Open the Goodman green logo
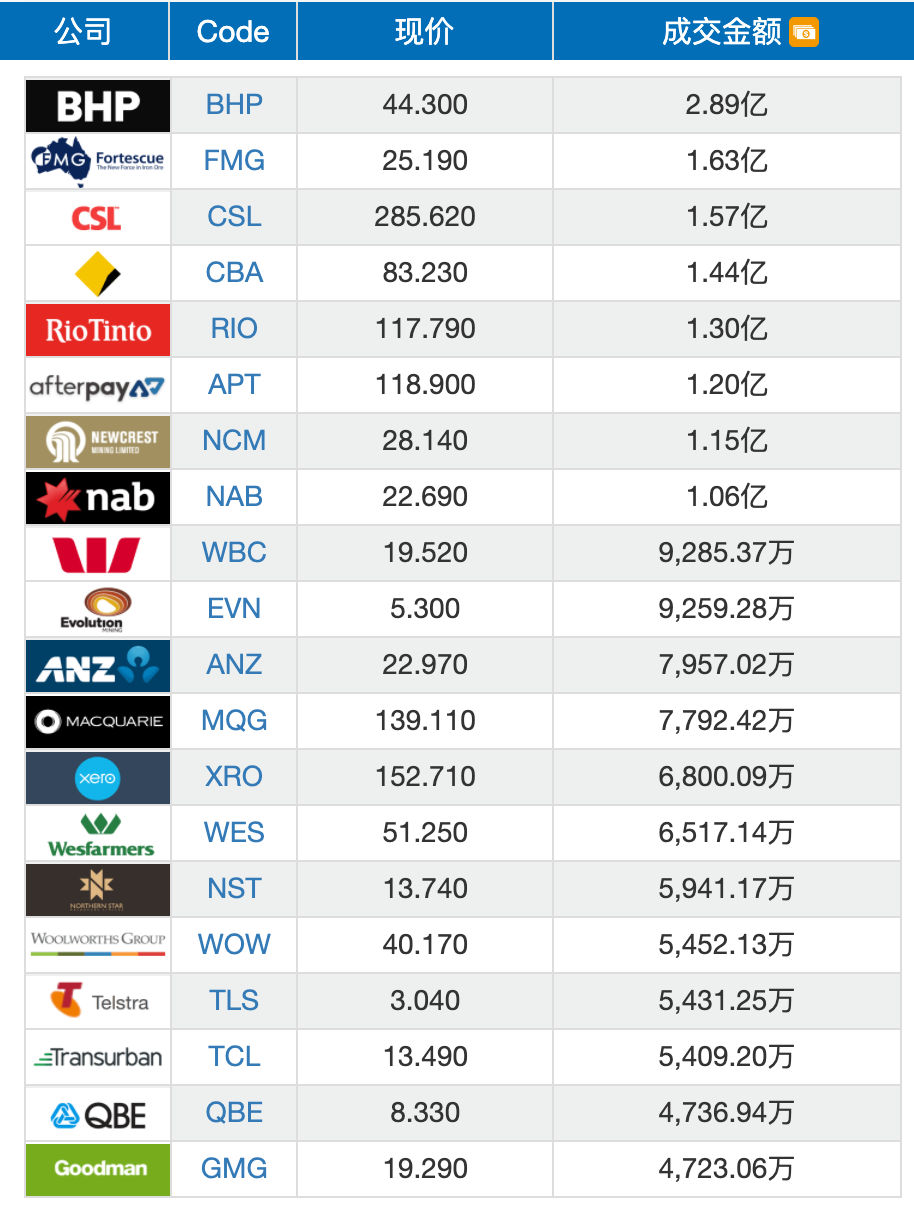 (x=98, y=1170)
